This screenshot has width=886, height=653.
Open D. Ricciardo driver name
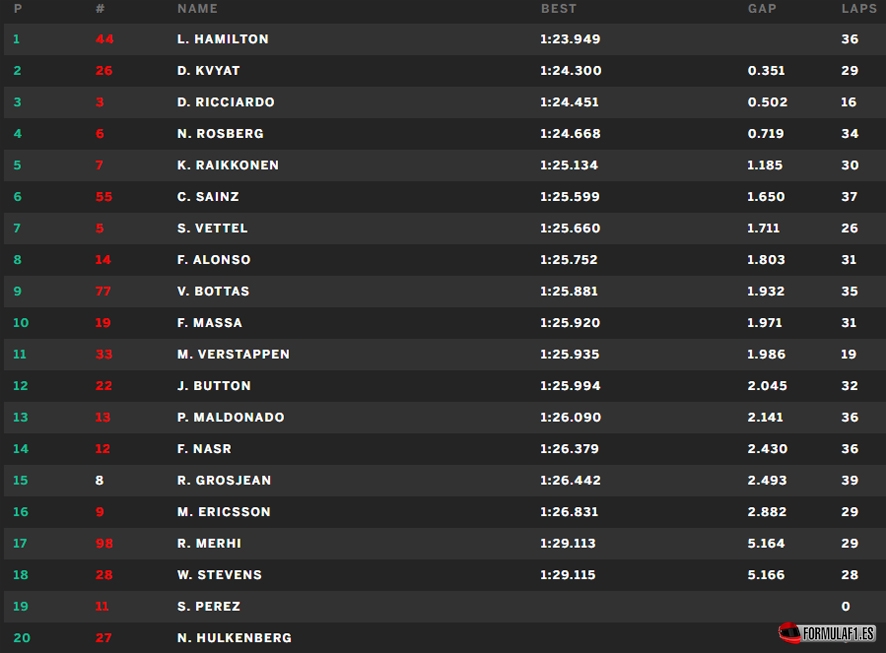(225, 102)
